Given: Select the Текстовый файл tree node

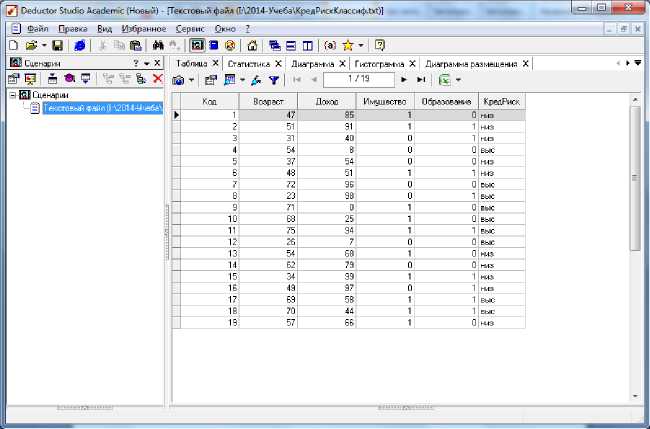Looking at the screenshot, I should [x=101, y=107].
